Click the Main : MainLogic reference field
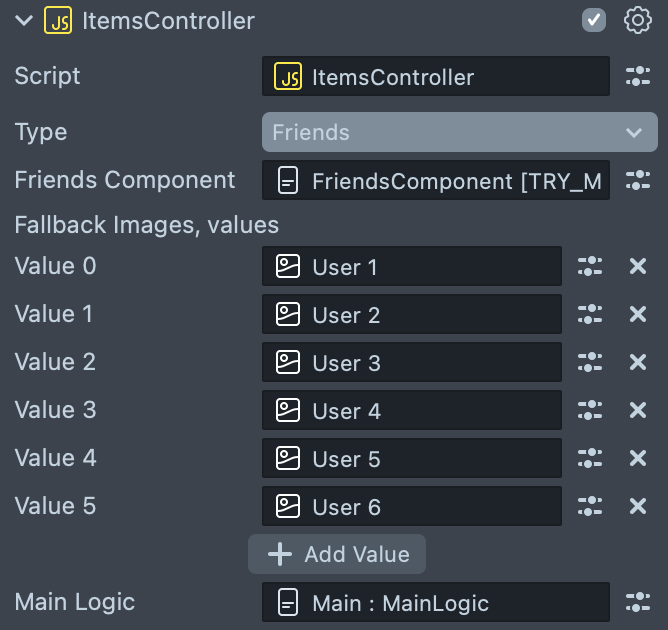The image size is (668, 630). click(435, 602)
